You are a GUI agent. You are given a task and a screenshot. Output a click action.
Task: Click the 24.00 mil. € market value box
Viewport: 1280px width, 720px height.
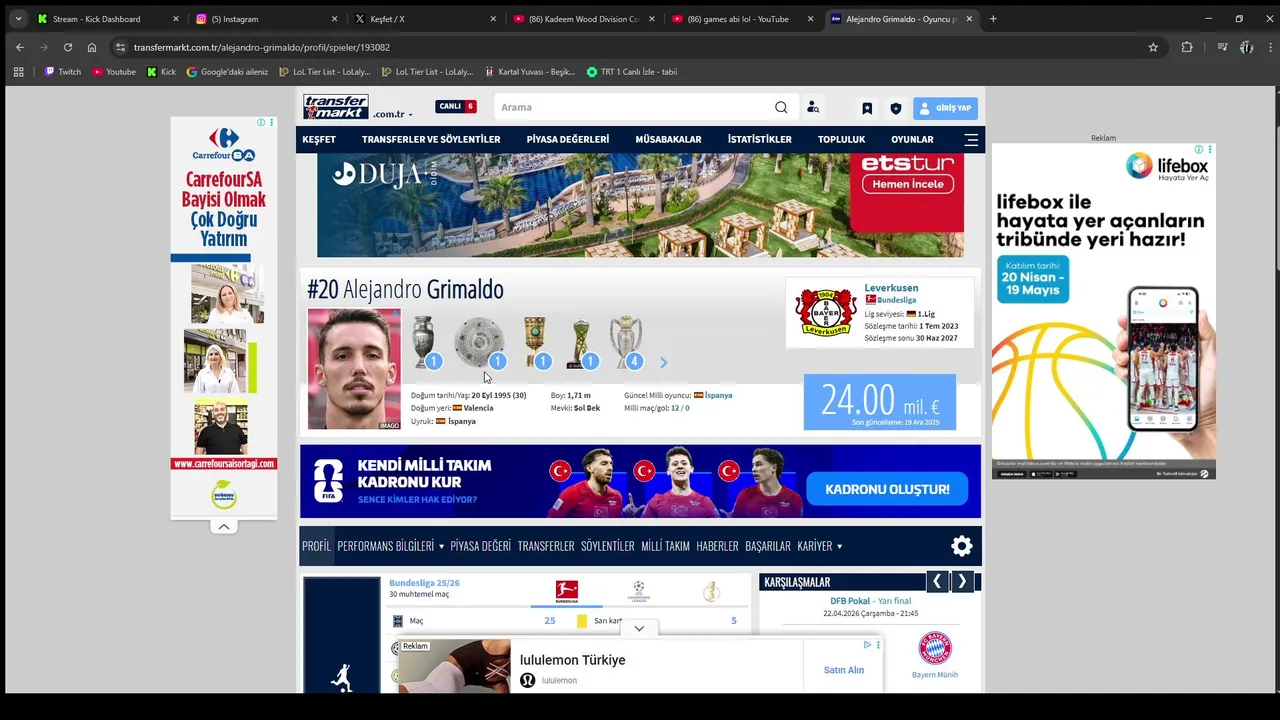click(x=880, y=402)
